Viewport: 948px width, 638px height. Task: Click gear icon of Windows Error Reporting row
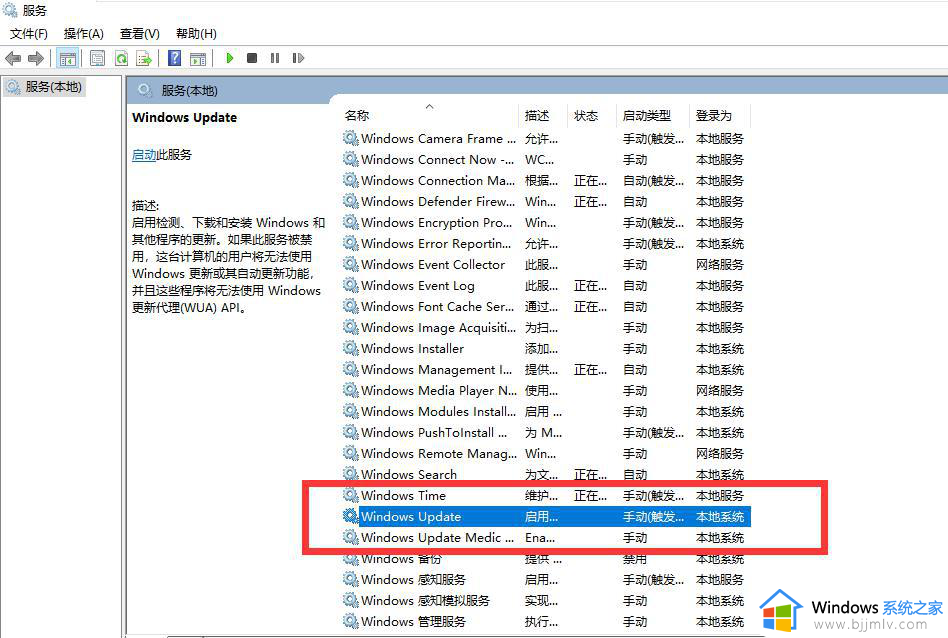tap(351, 243)
